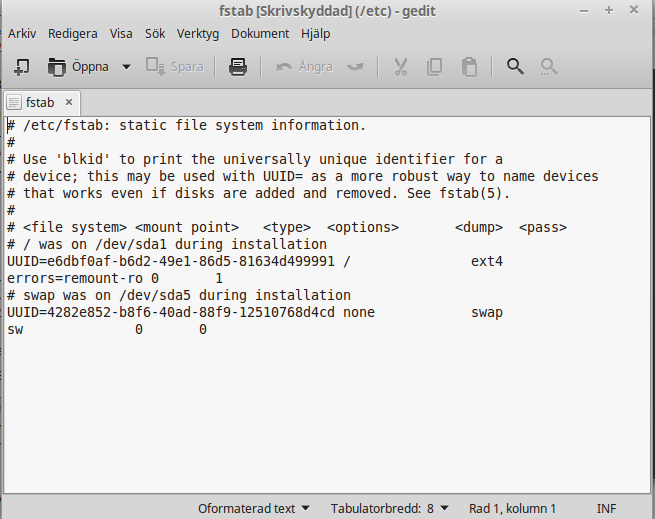Open the Dokument menu
655x519 pixels.
pyautogui.click(x=260, y=33)
